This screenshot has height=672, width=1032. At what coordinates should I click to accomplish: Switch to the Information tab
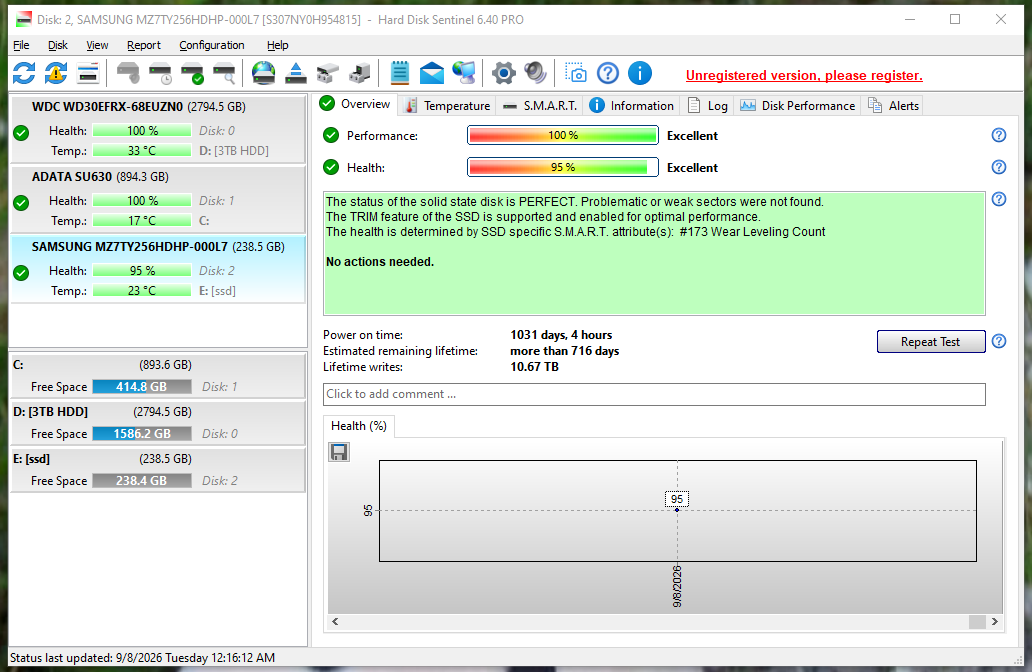tap(632, 105)
